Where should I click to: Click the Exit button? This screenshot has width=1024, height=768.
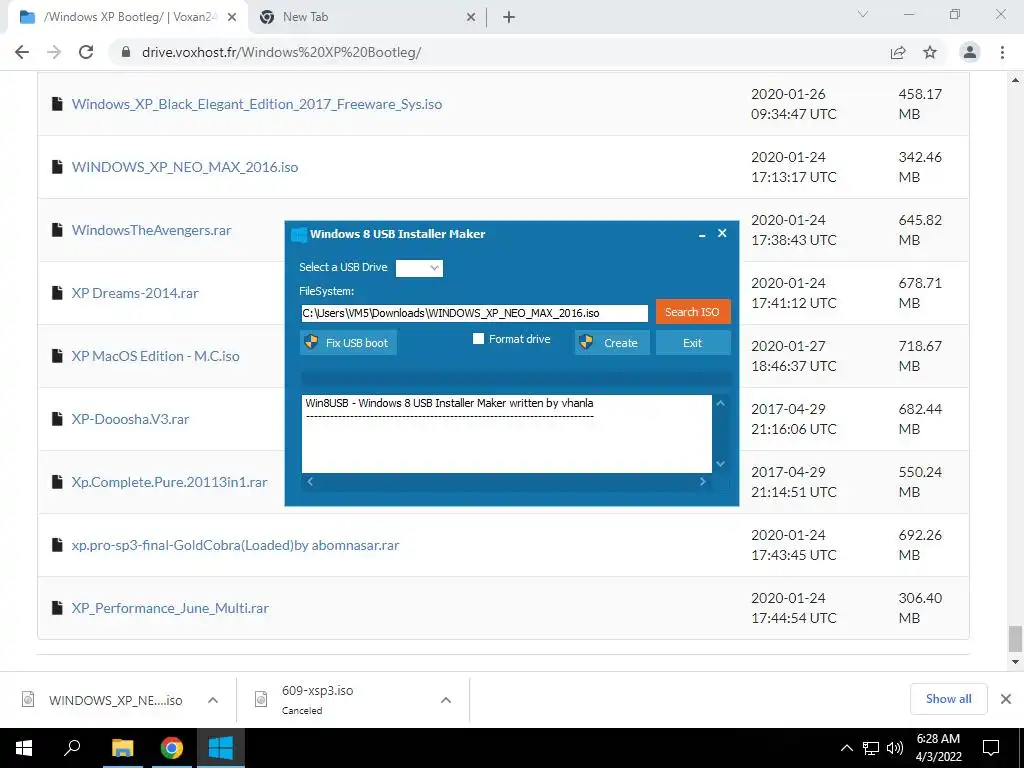click(692, 343)
